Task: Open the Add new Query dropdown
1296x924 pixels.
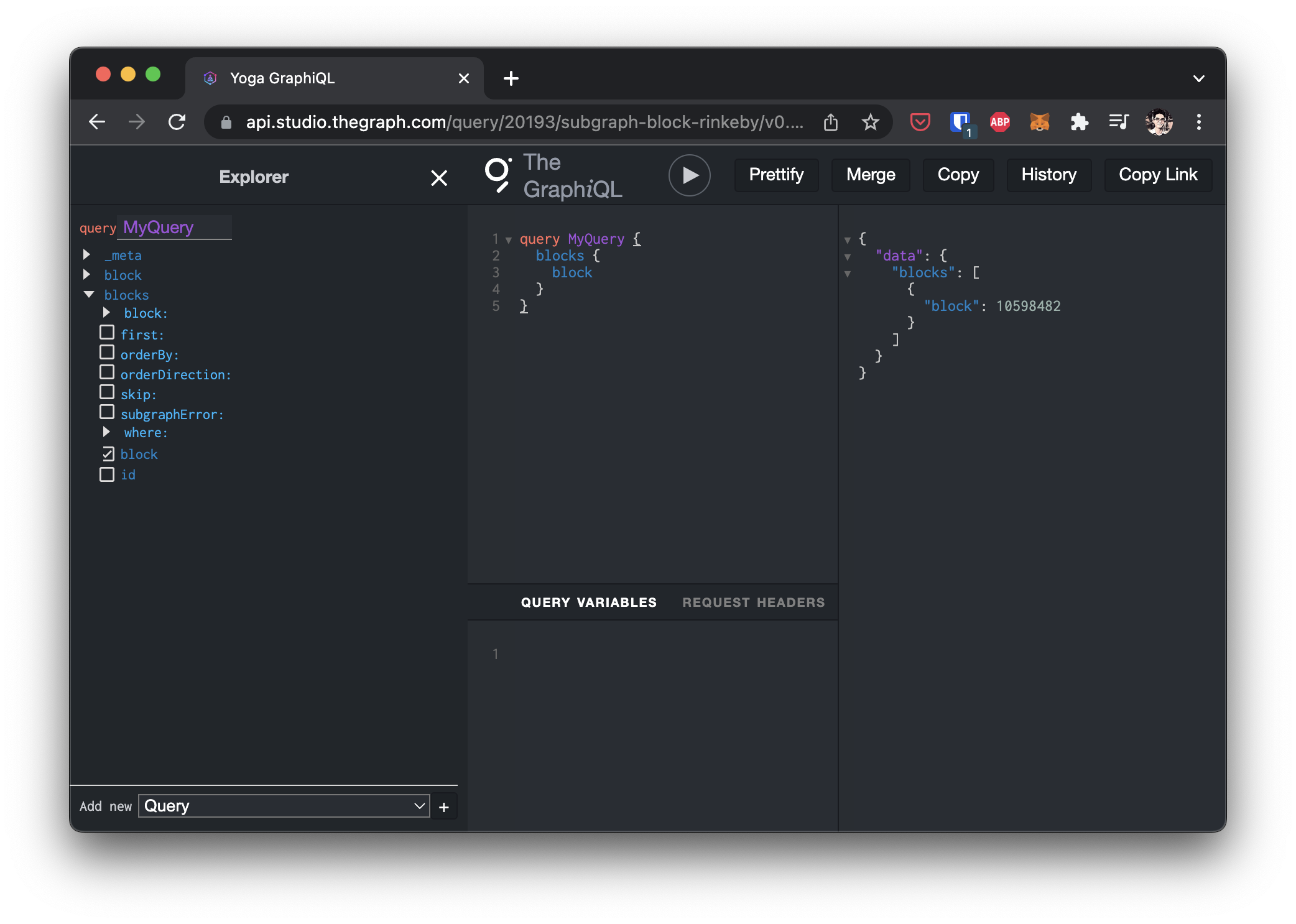Action: (x=284, y=806)
